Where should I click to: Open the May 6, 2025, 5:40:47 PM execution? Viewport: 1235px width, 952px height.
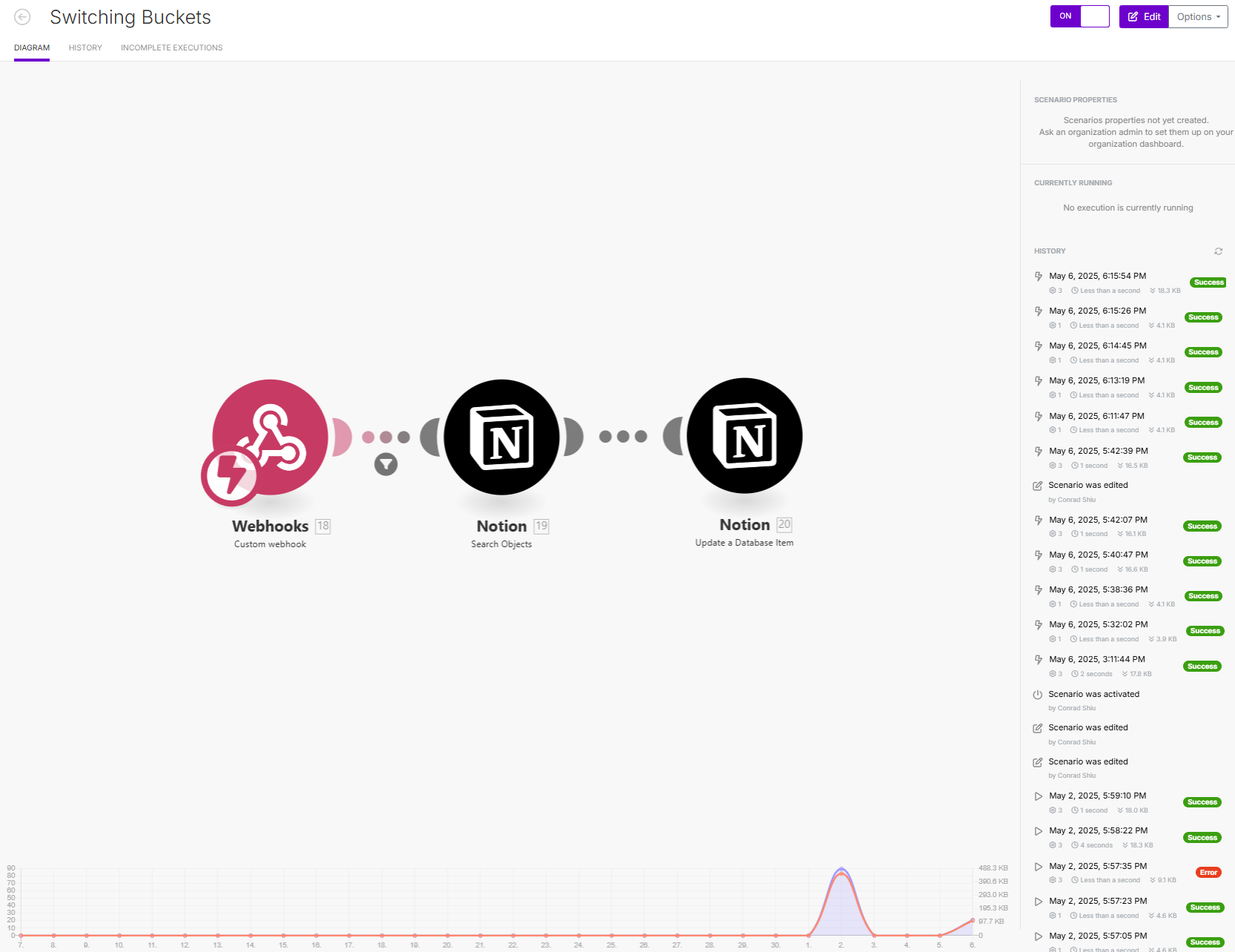click(x=1098, y=555)
